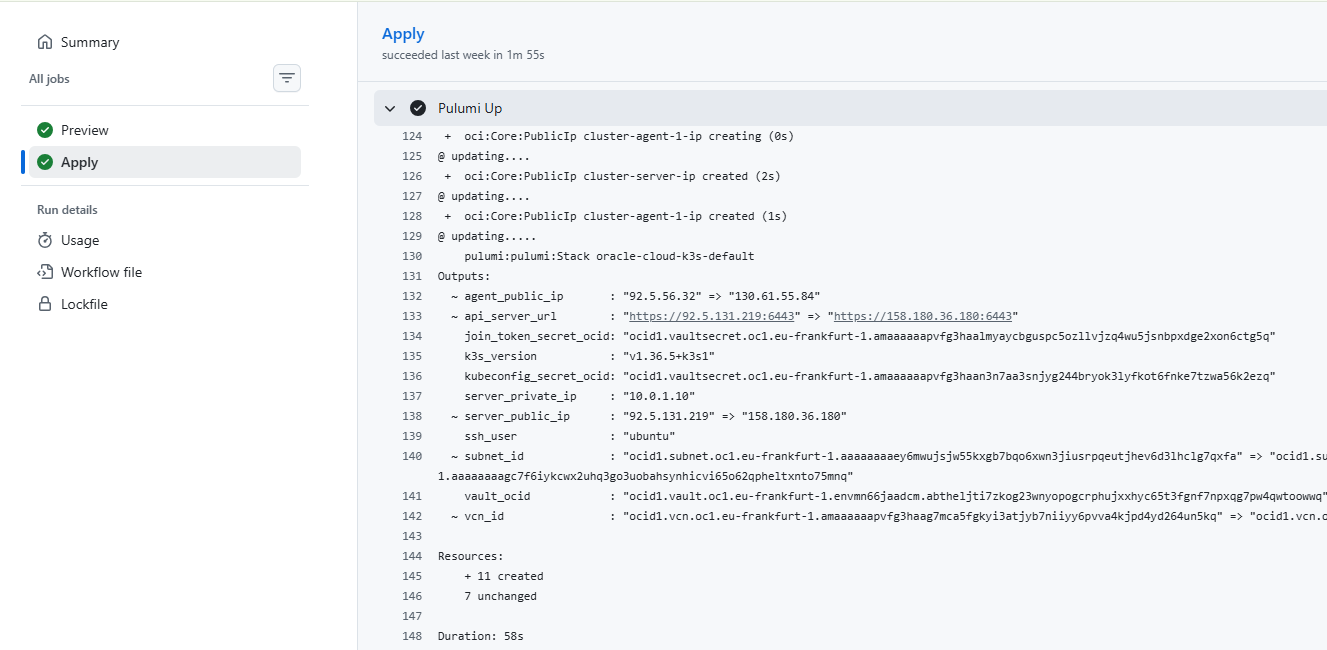1327x650 pixels.
Task: Click the Summary home icon
Action: (x=45, y=42)
